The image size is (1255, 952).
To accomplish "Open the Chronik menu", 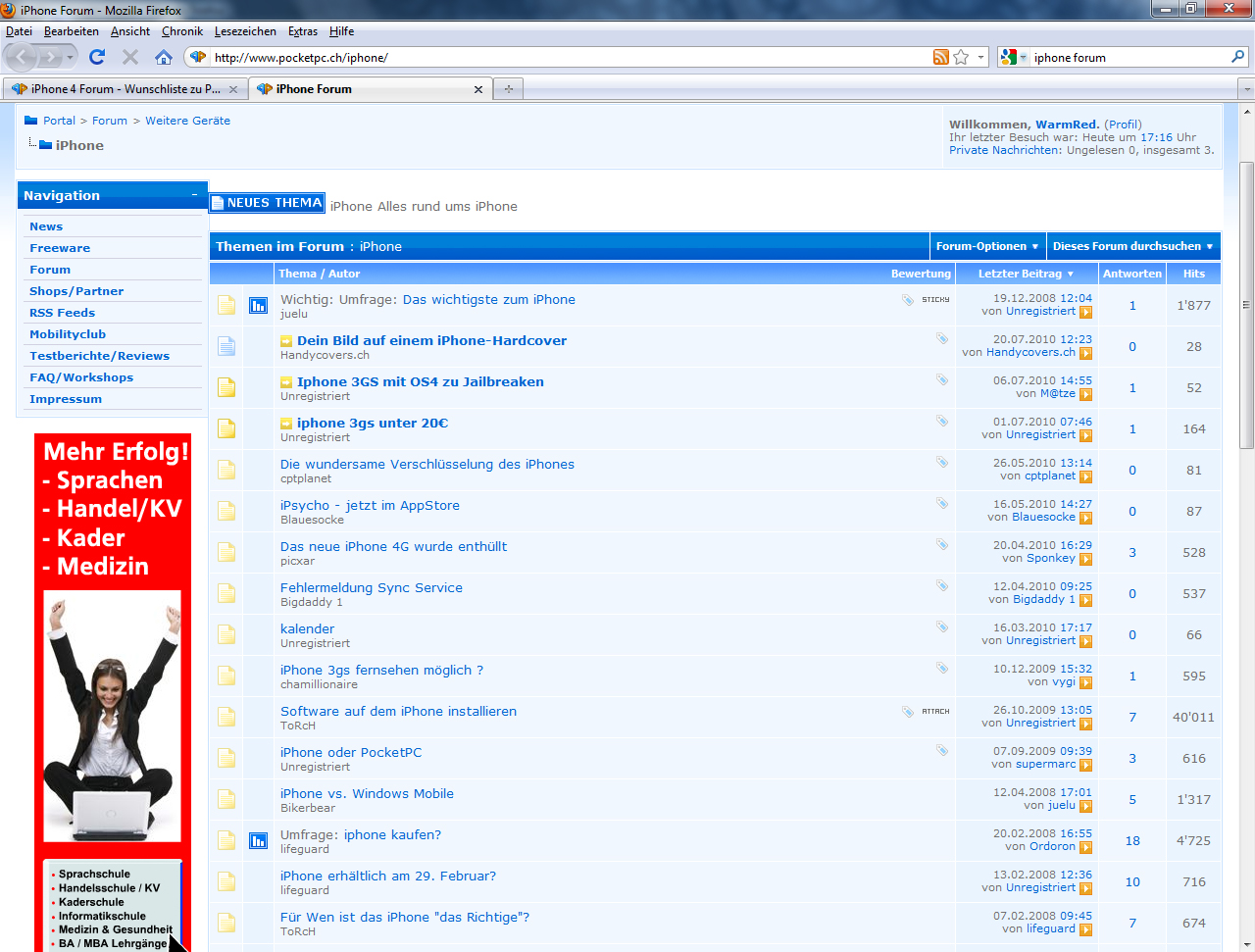I will pyautogui.click(x=182, y=31).
